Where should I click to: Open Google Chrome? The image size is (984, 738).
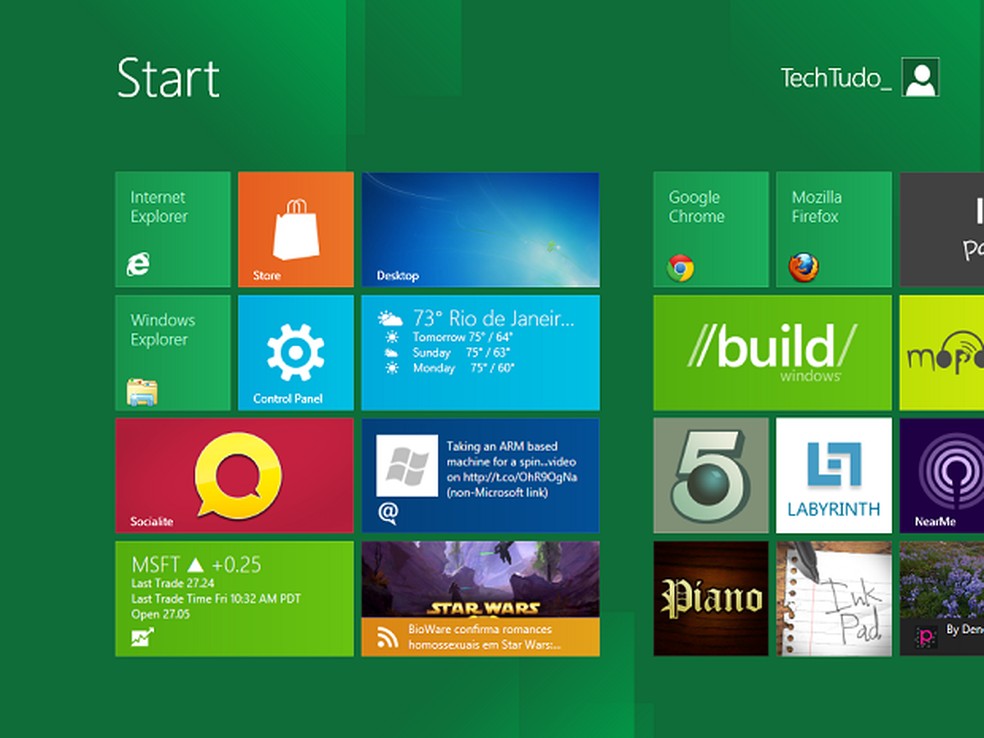pyautogui.click(x=710, y=229)
